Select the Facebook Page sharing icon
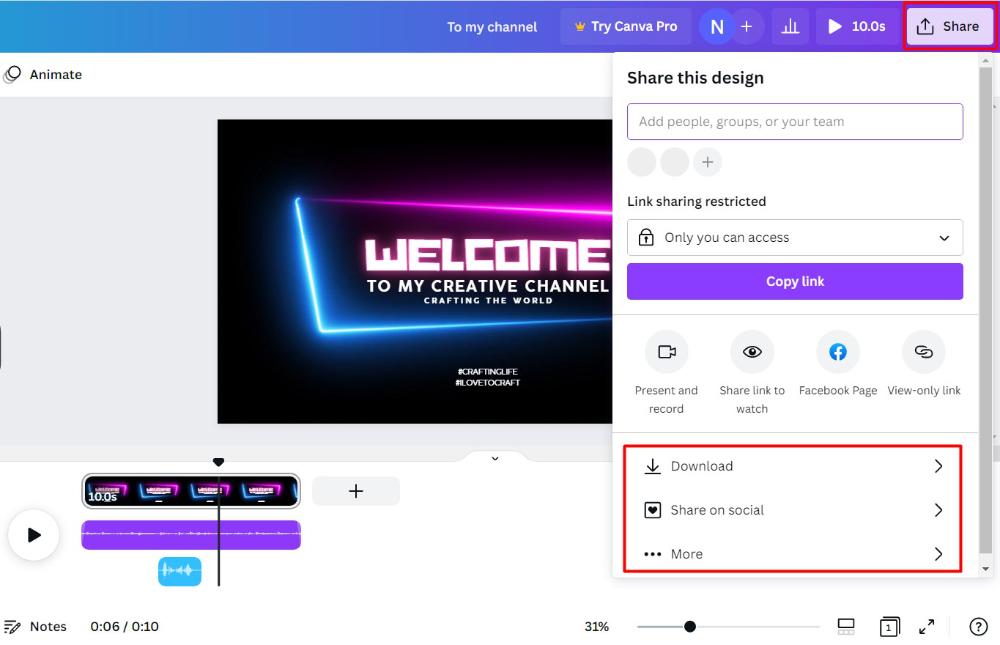Image resolution: width=1000 pixels, height=645 pixels. click(838, 352)
